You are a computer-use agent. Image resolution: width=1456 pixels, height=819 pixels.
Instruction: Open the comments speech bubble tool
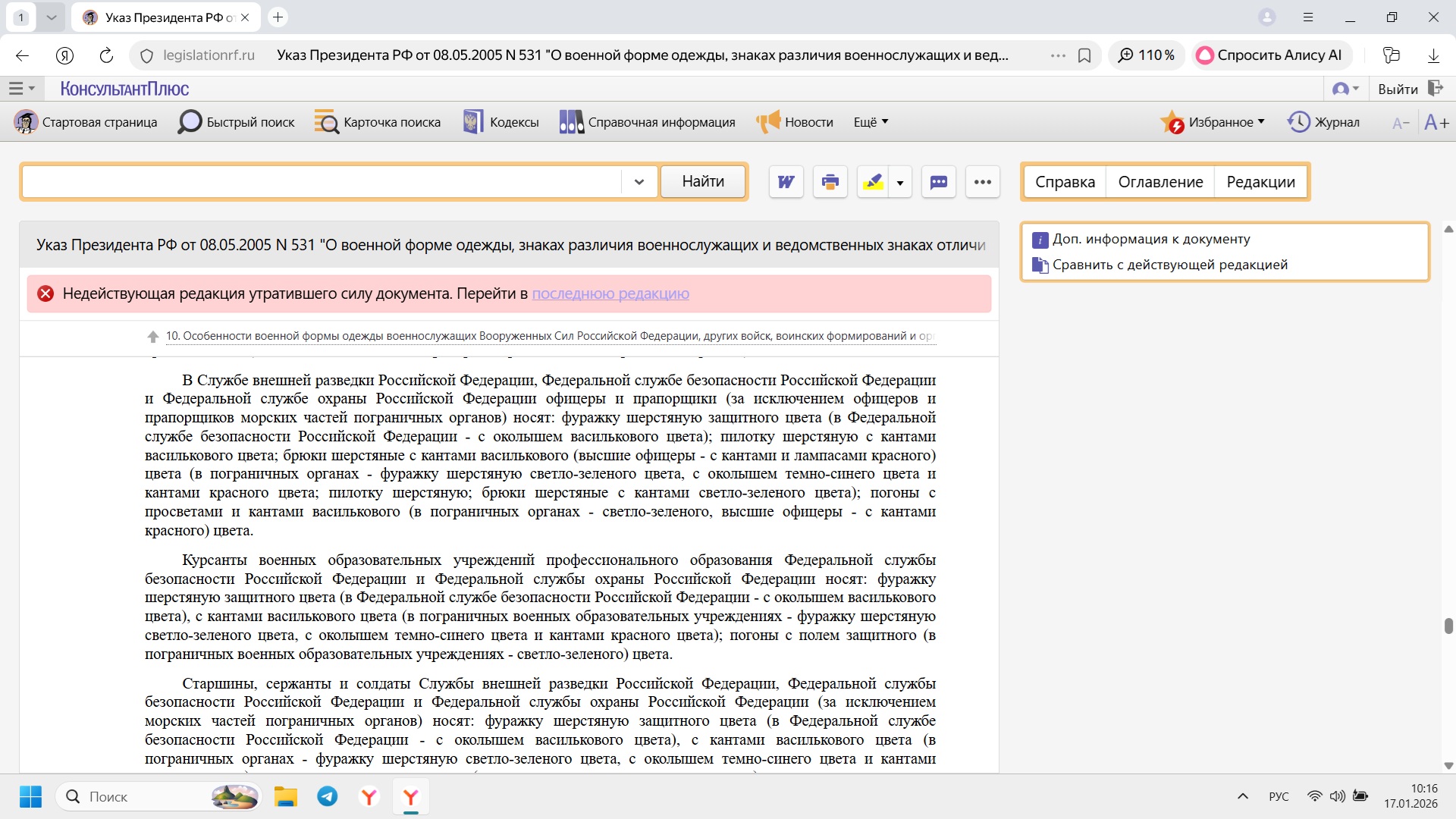click(938, 181)
